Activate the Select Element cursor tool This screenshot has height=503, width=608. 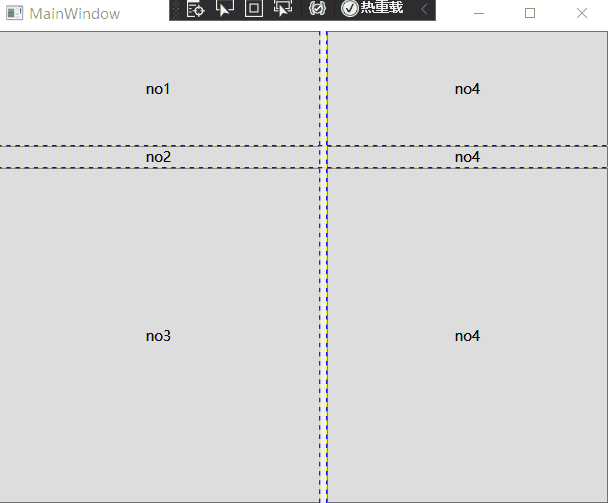tap(225, 9)
